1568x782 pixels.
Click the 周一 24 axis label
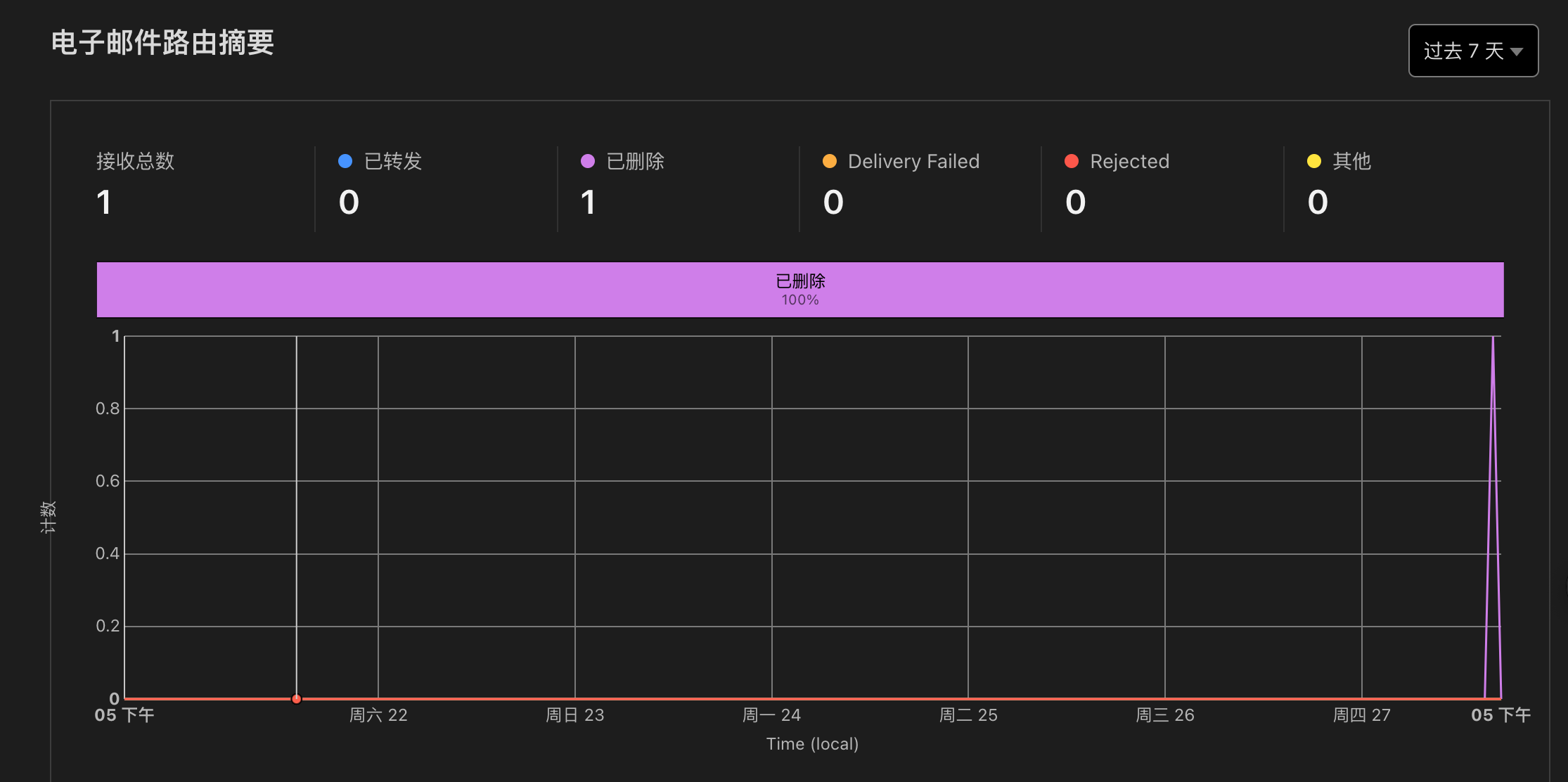[771, 715]
